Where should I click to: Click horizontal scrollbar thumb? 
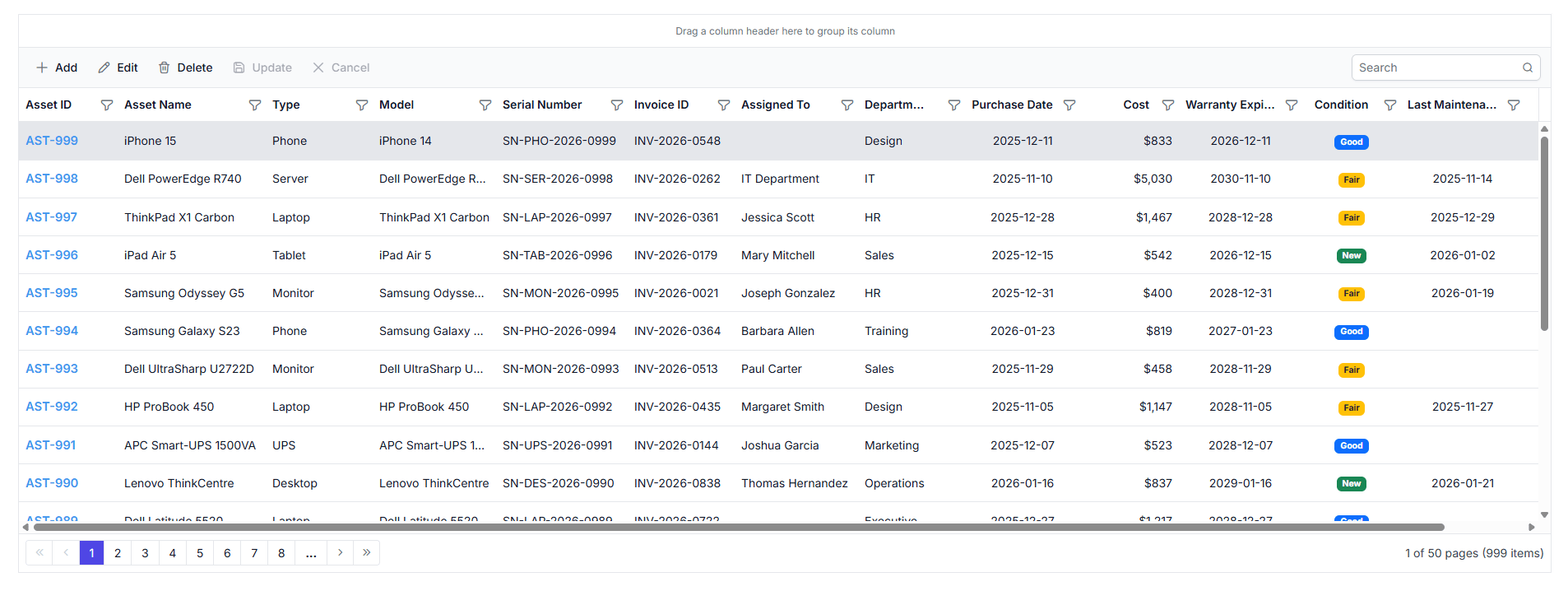pos(738,527)
